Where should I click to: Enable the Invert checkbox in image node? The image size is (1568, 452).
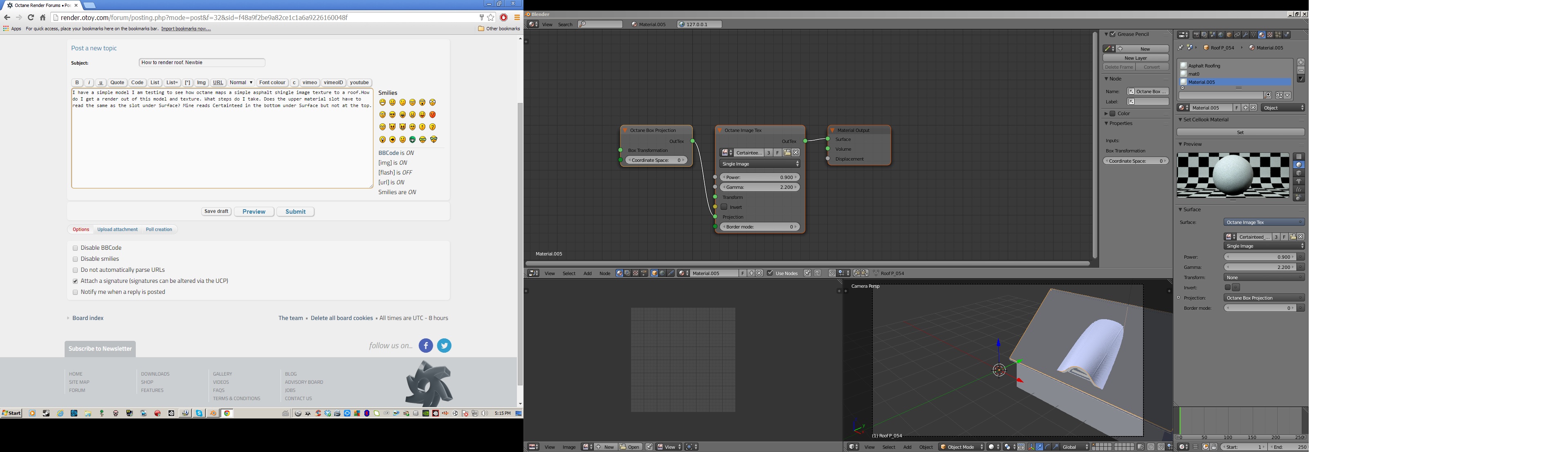(724, 207)
